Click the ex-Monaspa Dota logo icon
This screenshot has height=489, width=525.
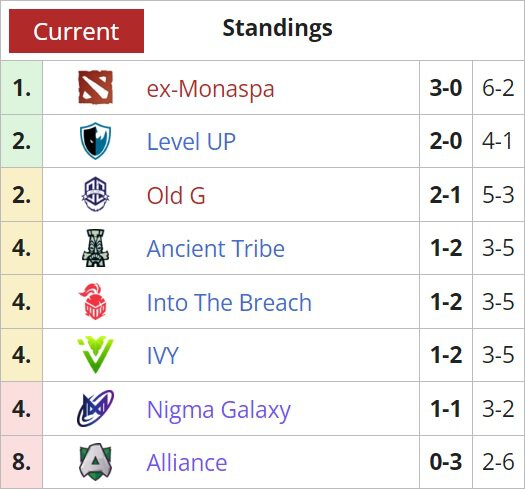coord(95,87)
